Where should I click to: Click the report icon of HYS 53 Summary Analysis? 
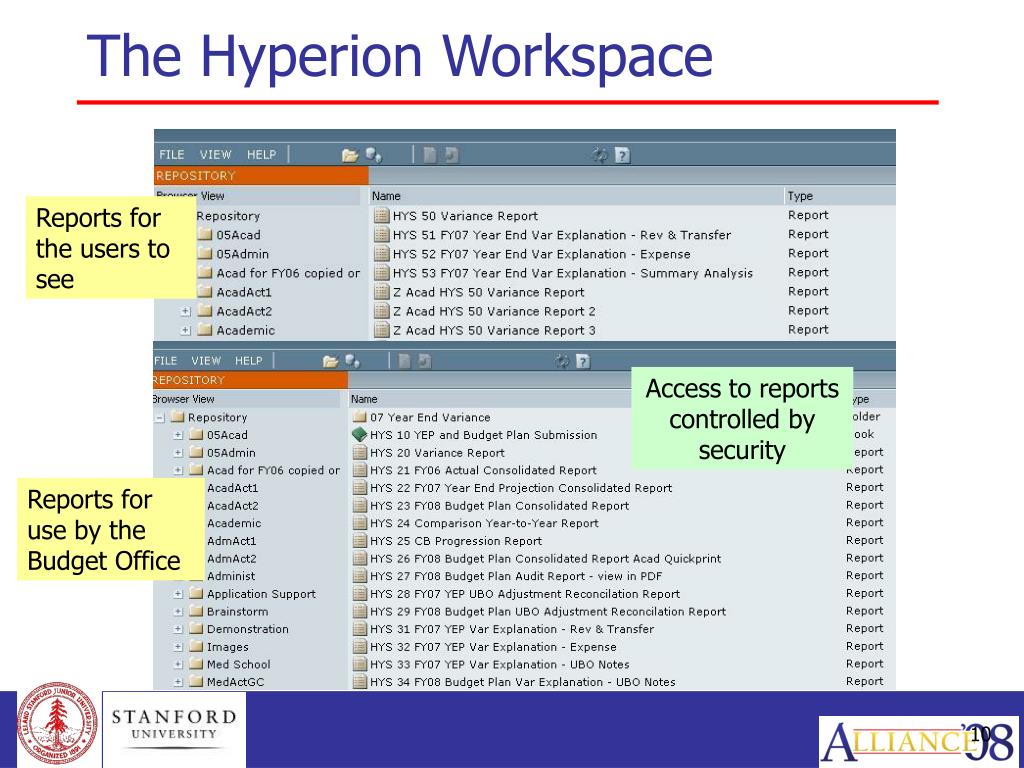381,273
